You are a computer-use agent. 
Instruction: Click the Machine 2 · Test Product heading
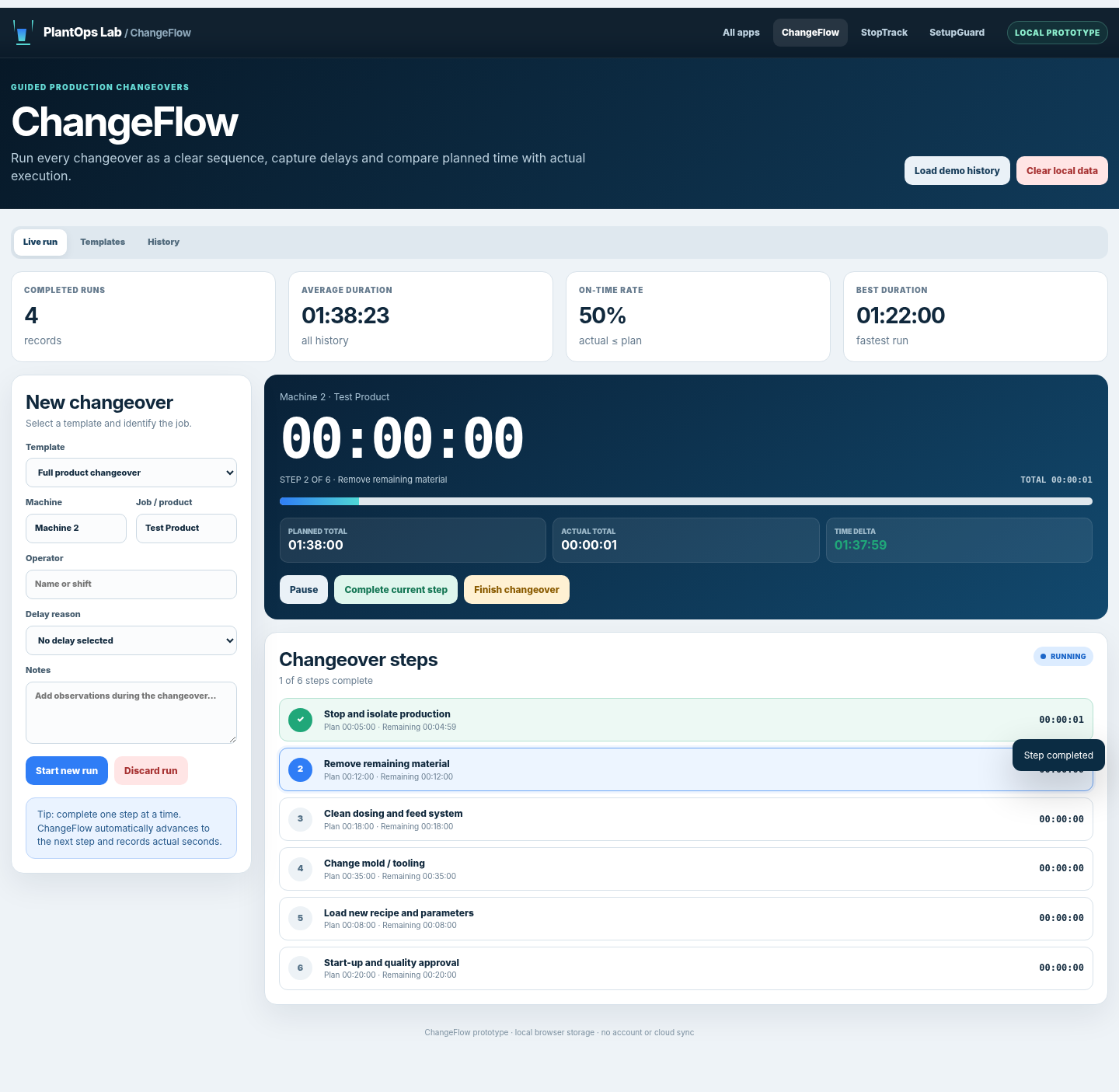coord(334,397)
